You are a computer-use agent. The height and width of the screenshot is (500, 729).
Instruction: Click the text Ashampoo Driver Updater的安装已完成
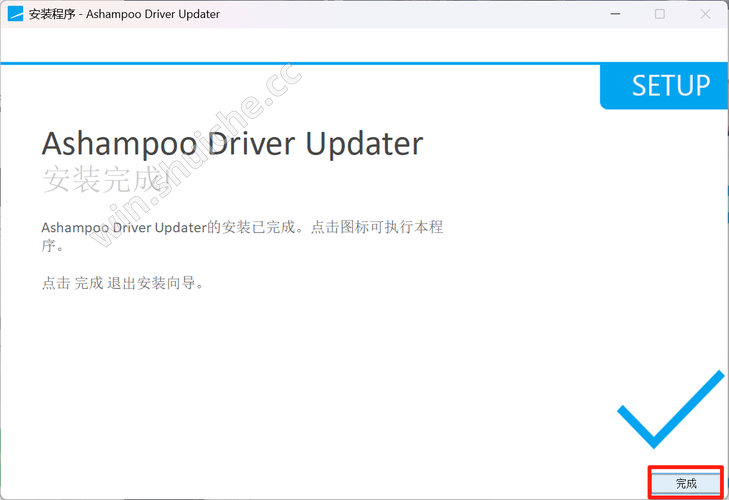[168, 227]
